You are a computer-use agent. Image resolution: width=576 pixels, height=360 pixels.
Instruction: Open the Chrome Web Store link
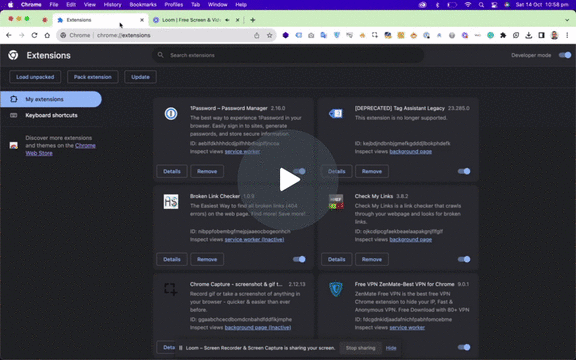click(x=61, y=149)
